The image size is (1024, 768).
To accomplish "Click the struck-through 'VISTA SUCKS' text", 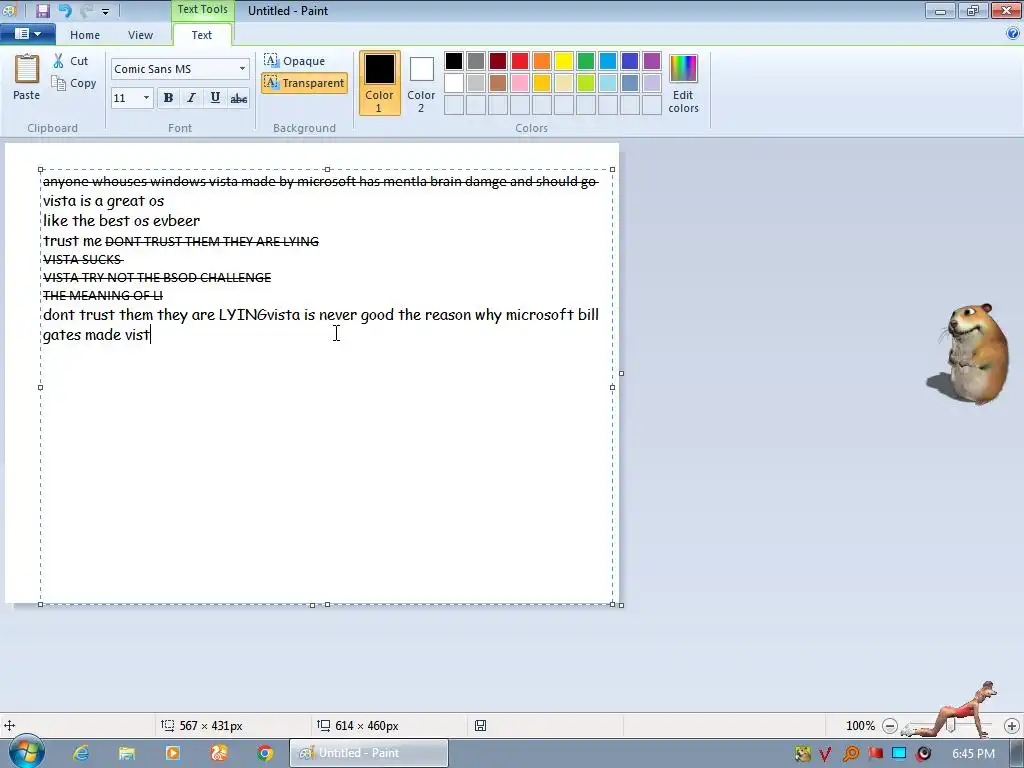I will (83, 259).
